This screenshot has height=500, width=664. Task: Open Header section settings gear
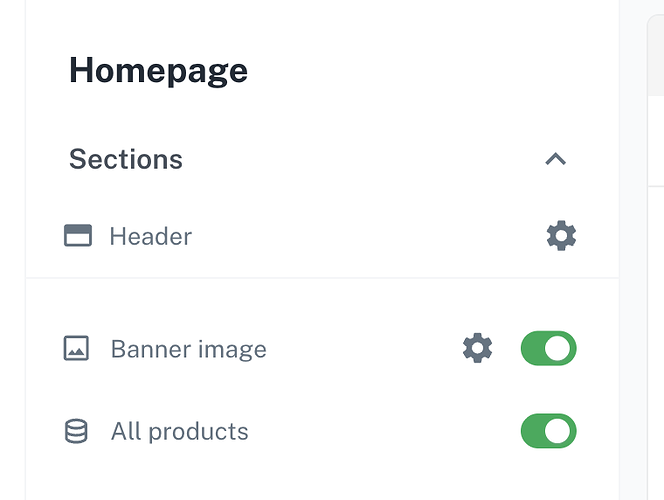(x=561, y=236)
